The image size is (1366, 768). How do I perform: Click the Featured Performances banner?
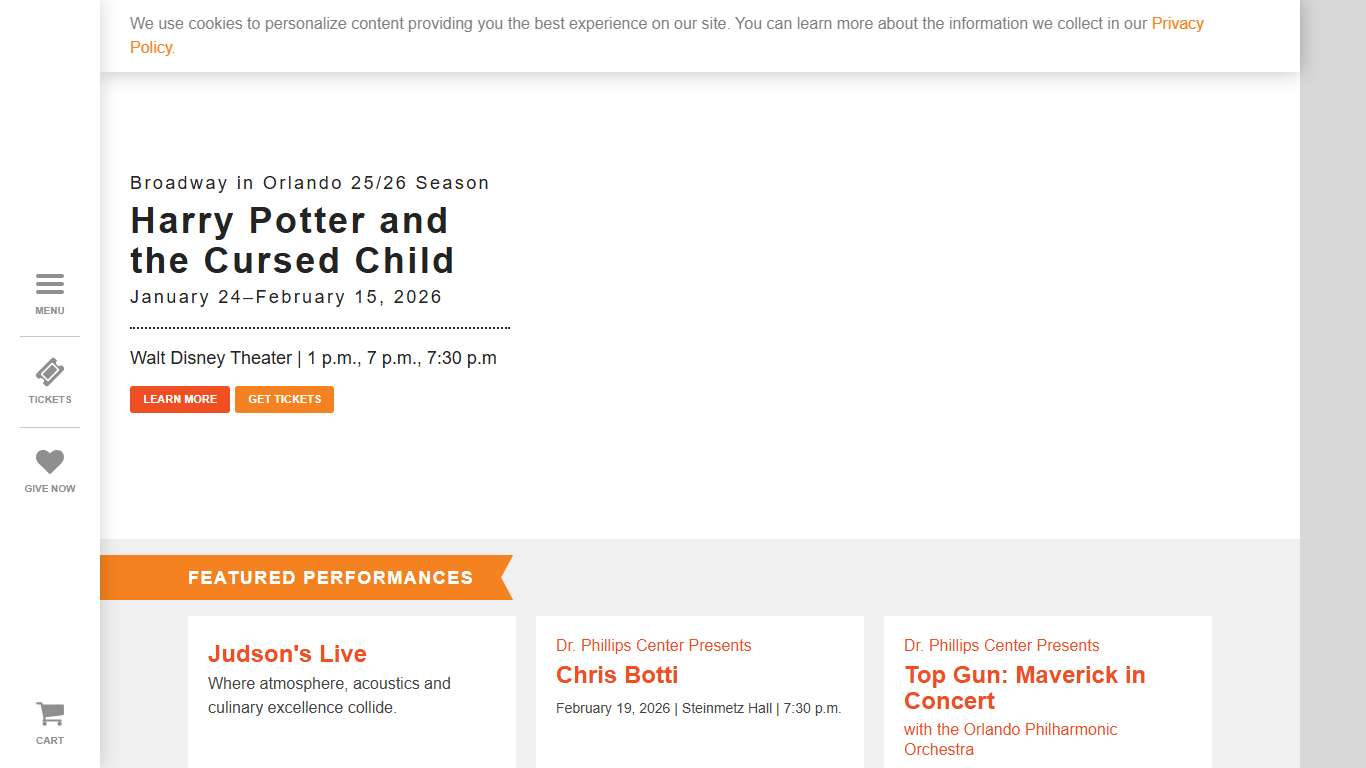point(330,578)
